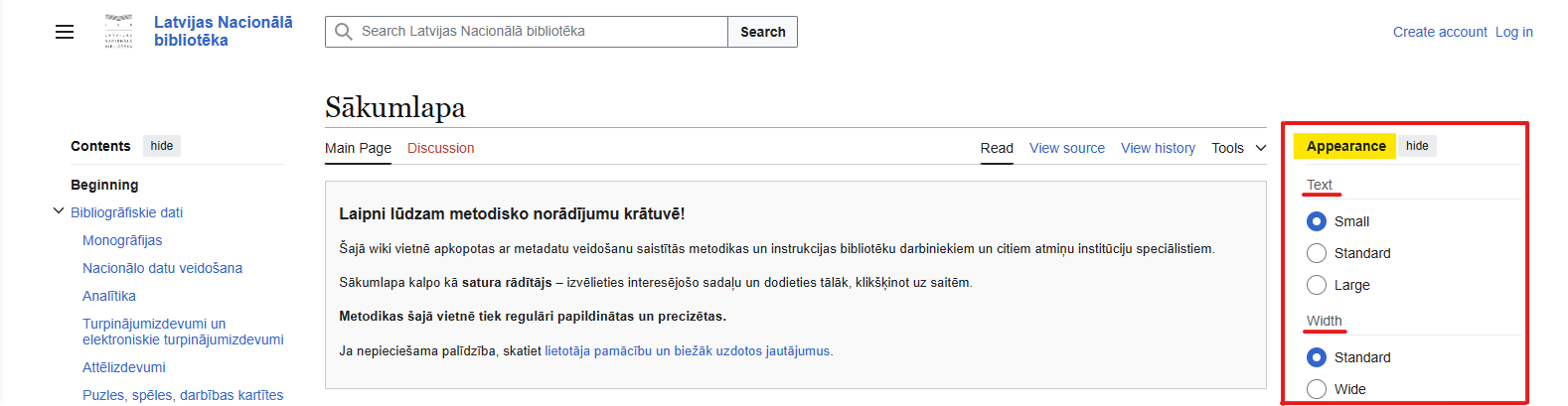Click the Log in link
Image resolution: width=1568 pixels, height=406 pixels.
pos(1513,32)
